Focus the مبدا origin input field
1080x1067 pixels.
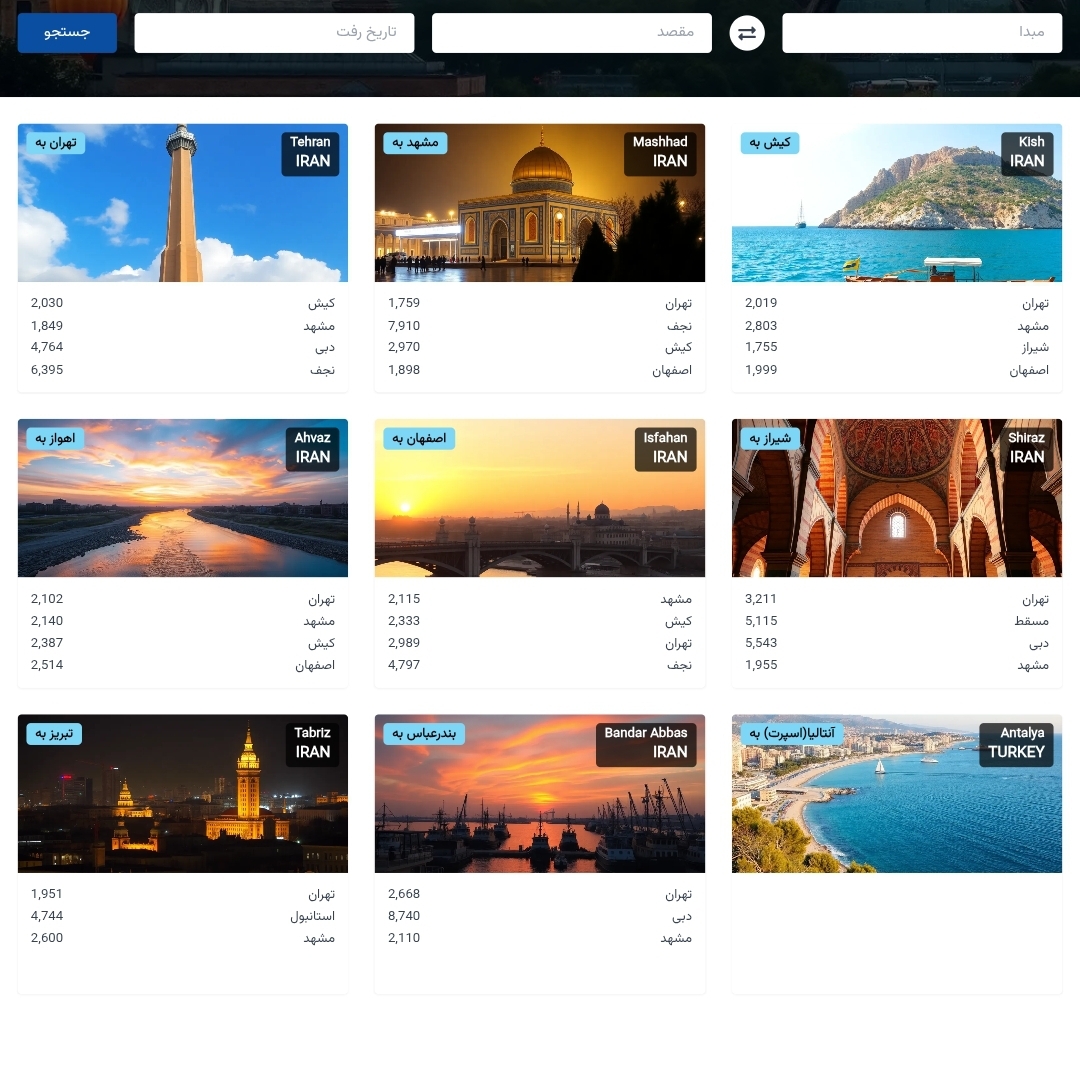pyautogui.click(x=922, y=32)
